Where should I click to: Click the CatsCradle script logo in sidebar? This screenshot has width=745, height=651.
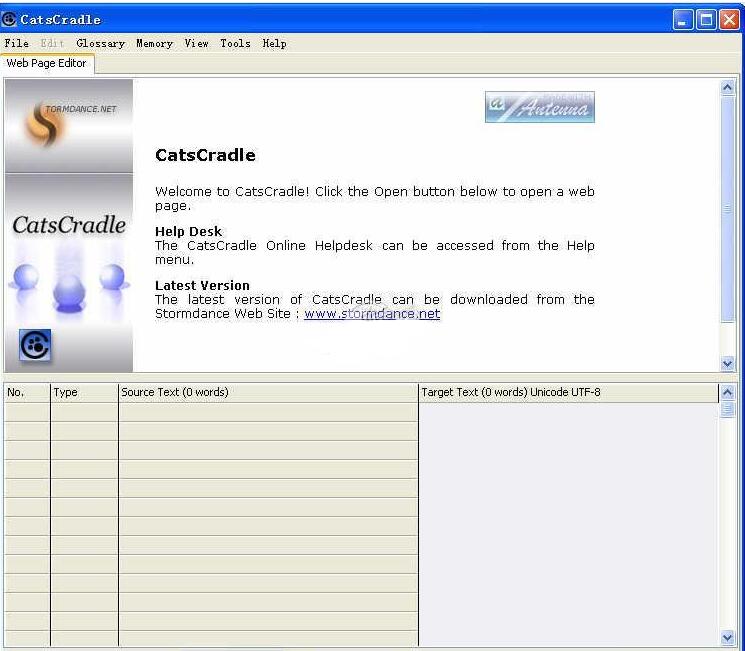69,225
